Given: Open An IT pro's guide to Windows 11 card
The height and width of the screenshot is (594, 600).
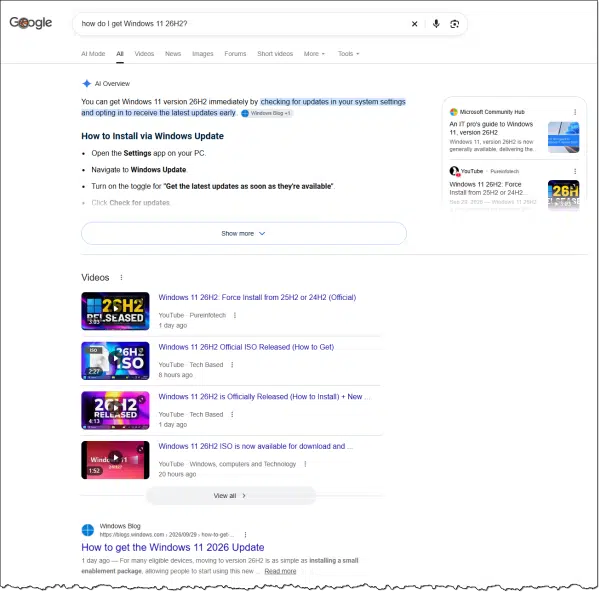Looking at the screenshot, I should pos(491,128).
